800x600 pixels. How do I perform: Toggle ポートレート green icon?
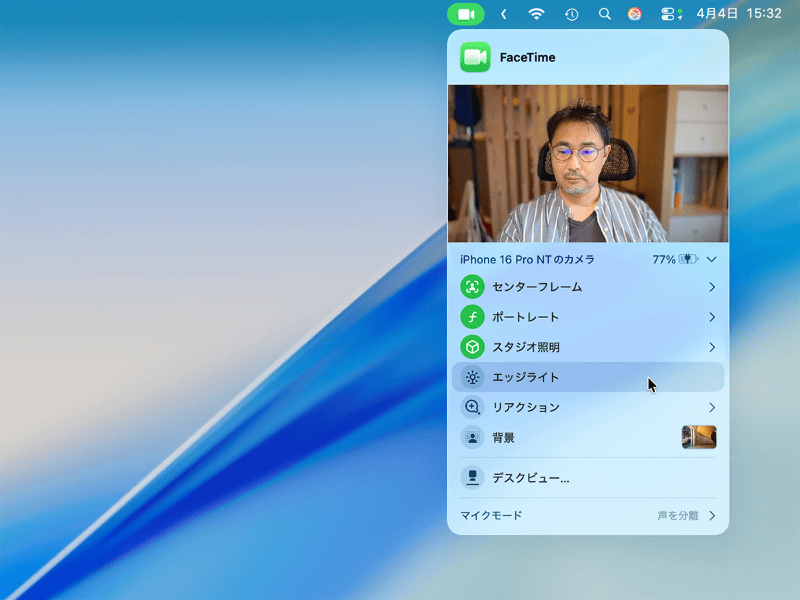click(x=472, y=317)
